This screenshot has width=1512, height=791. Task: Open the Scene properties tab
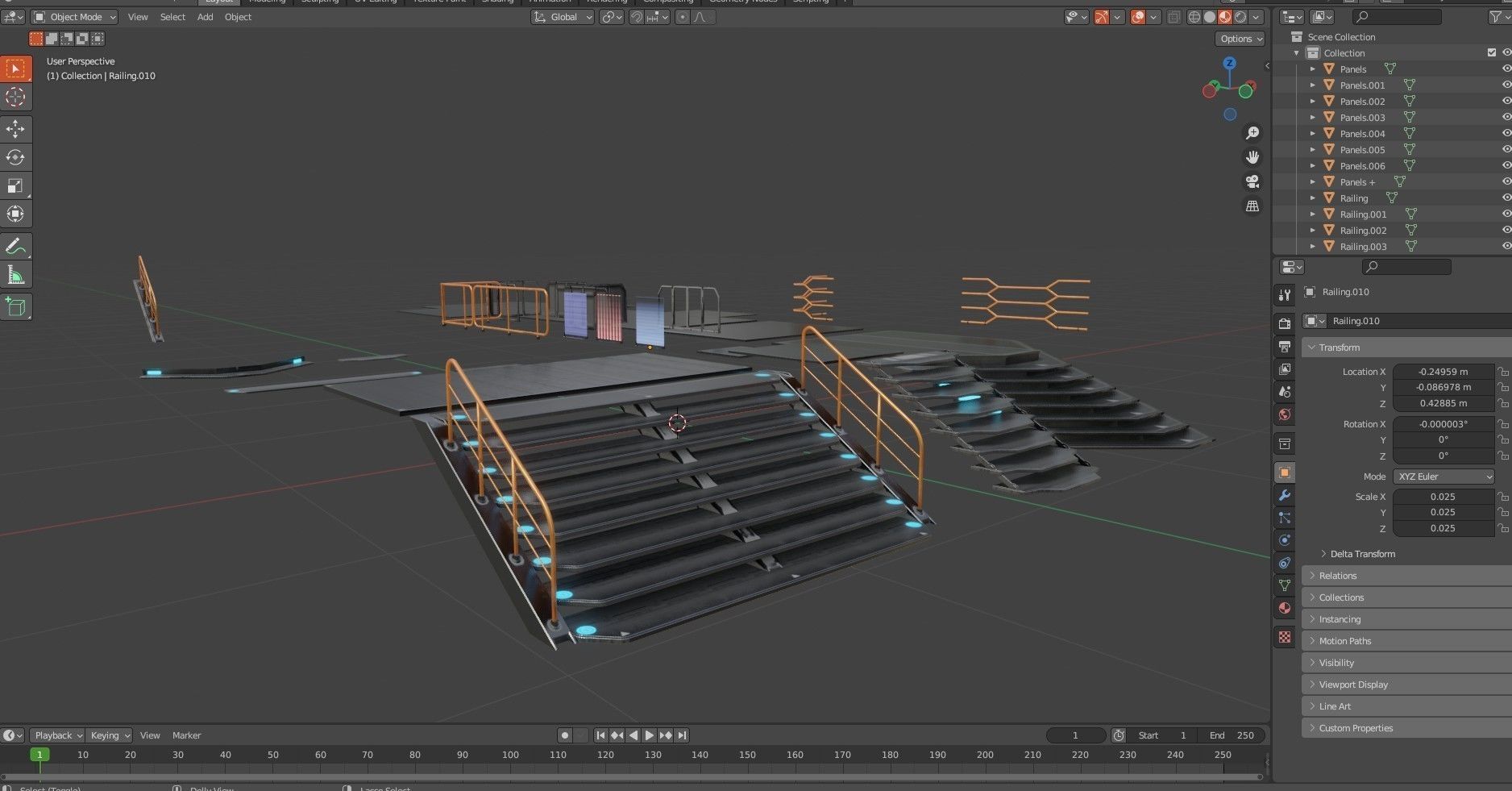pos(1285,391)
